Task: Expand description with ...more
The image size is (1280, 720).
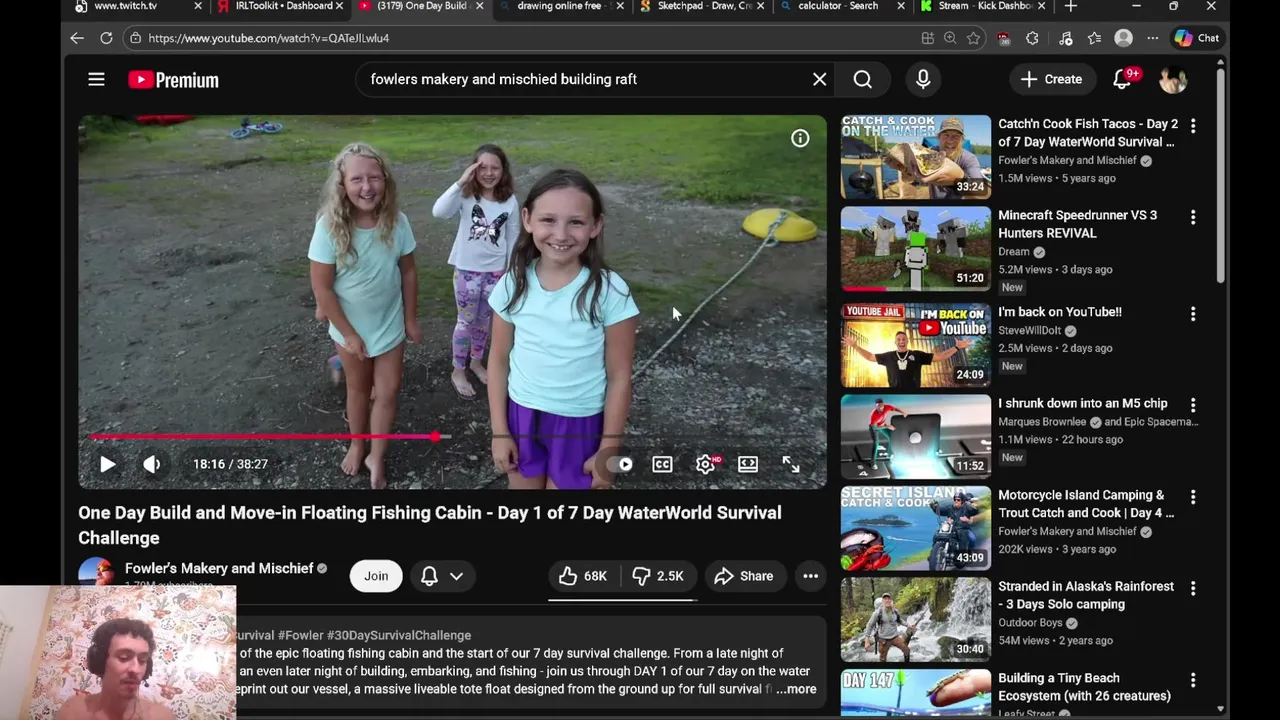Action: click(x=796, y=689)
